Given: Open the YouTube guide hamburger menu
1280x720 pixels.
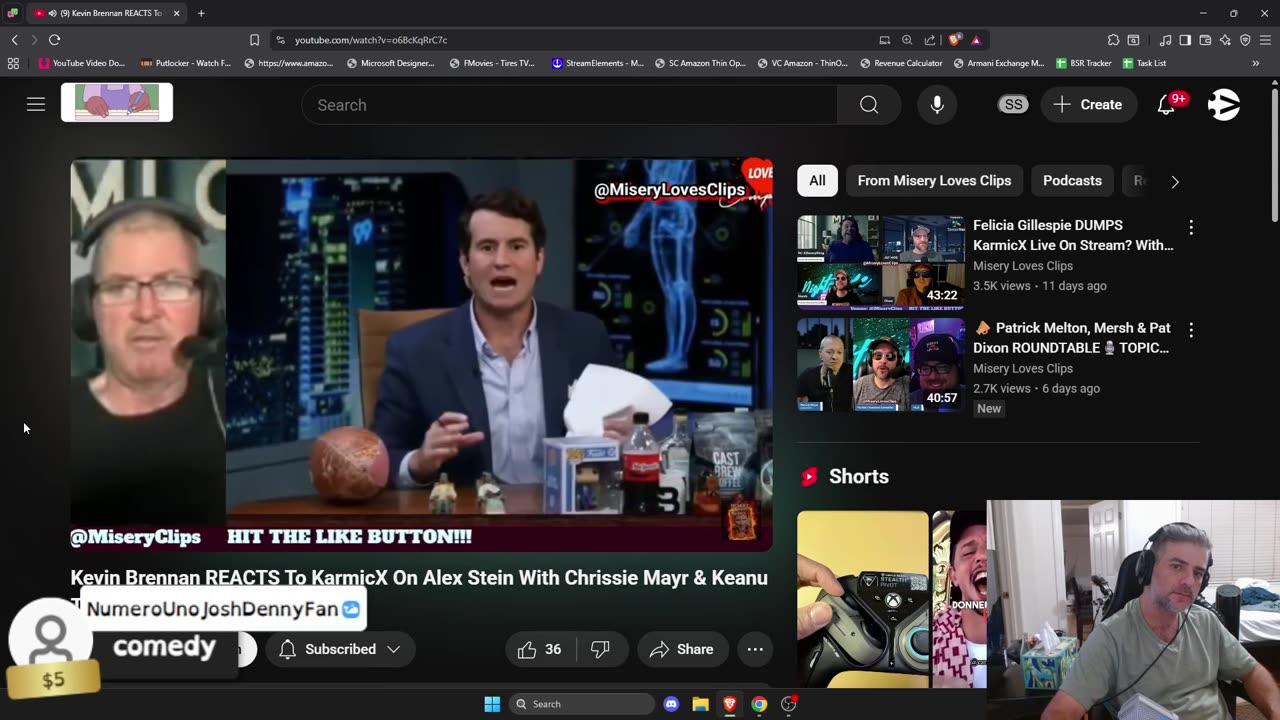Looking at the screenshot, I should 36,104.
